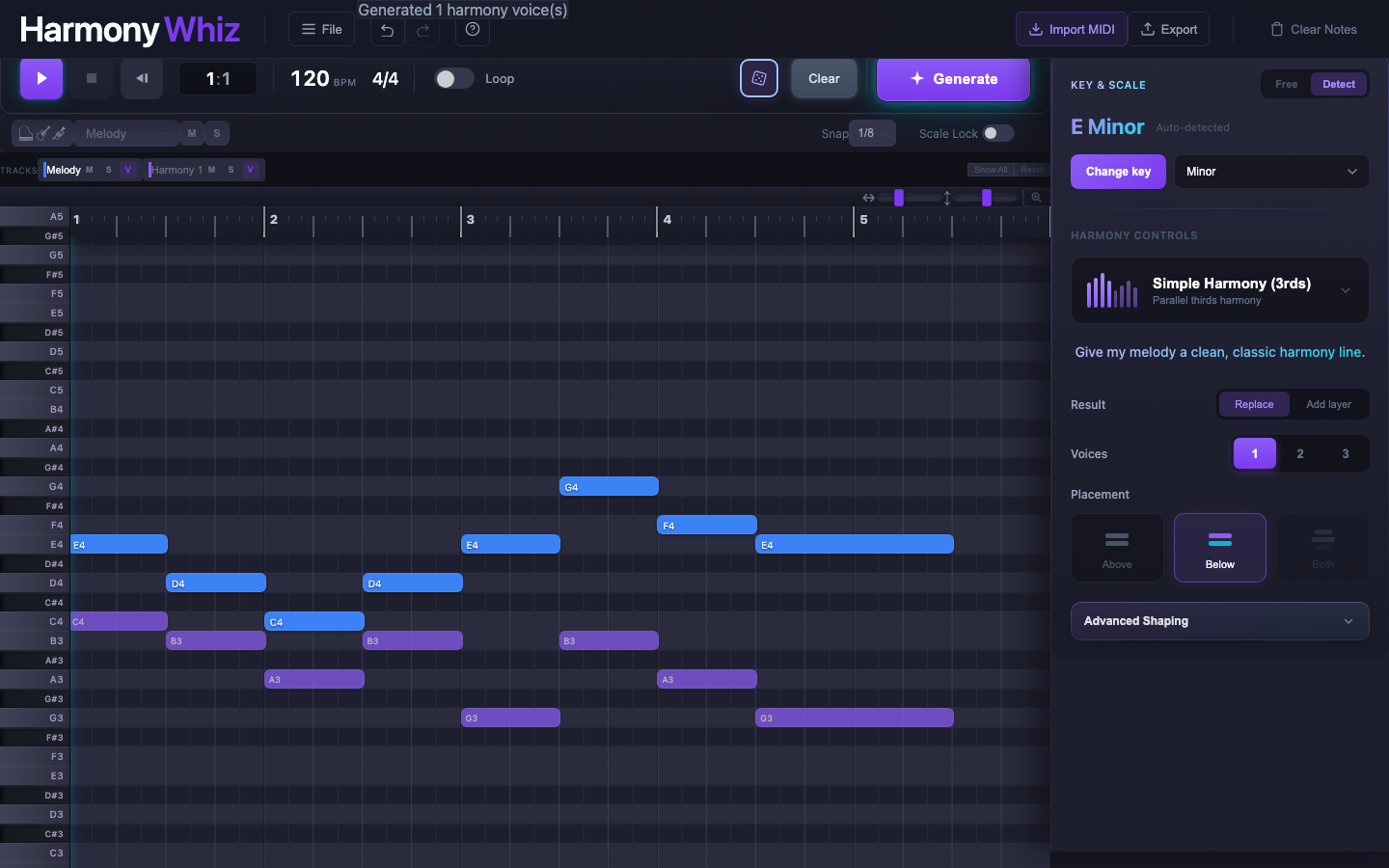Set Voices to 3
1389x868 pixels.
pos(1346,453)
